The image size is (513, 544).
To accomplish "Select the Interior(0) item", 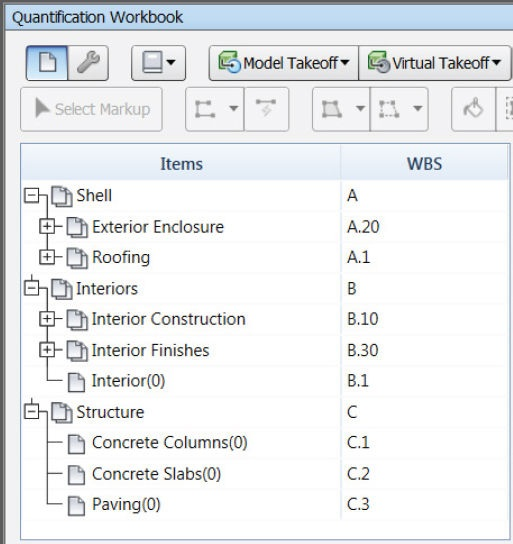I will [x=128, y=381].
